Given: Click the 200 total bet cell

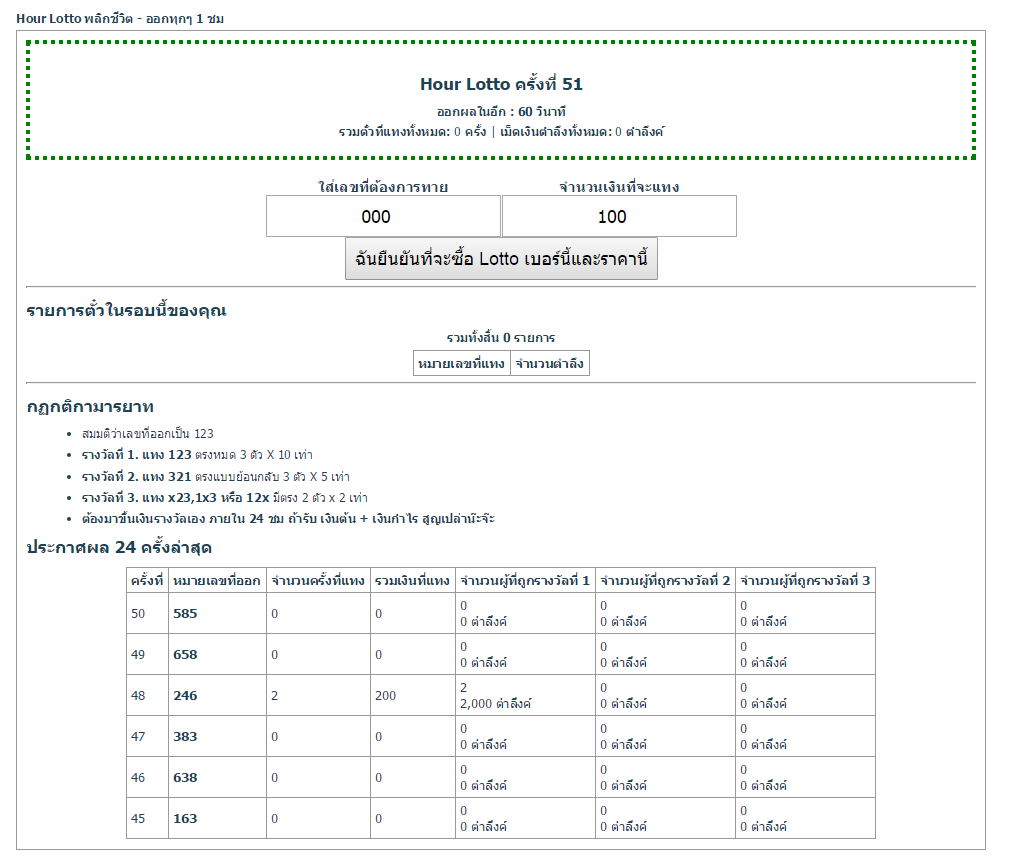Looking at the screenshot, I should click(413, 696).
